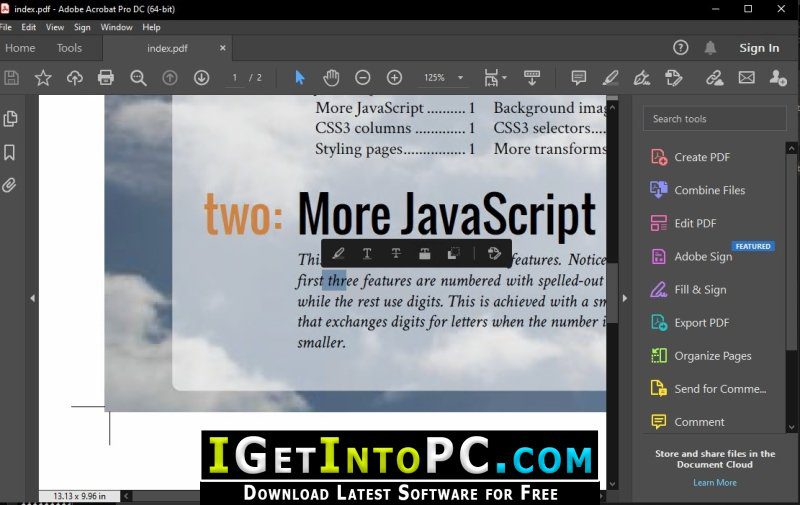The image size is (800, 505).
Task: Open the Attachments paperclip panel
Action: point(9,185)
